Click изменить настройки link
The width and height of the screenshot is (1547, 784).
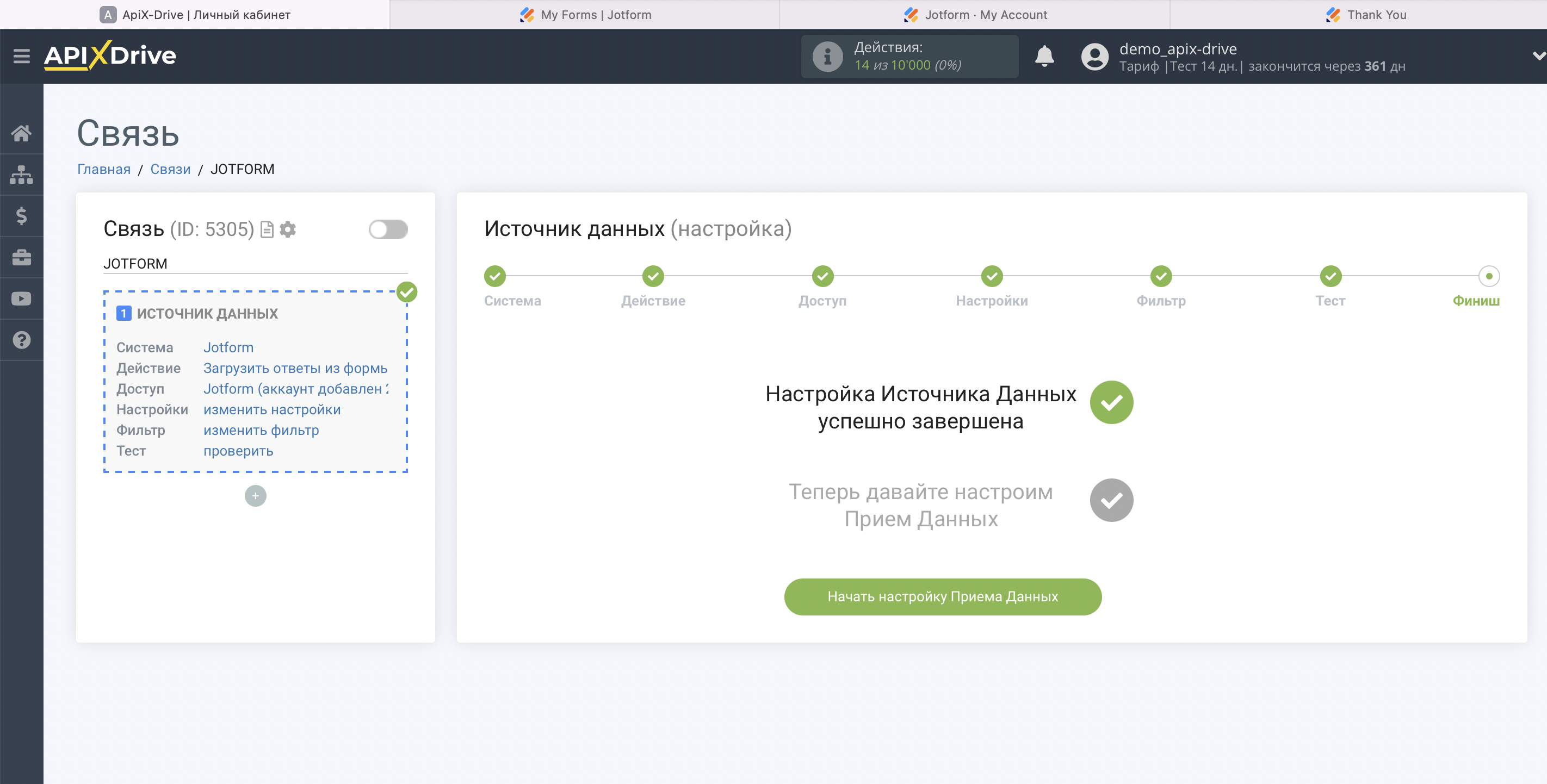point(271,409)
